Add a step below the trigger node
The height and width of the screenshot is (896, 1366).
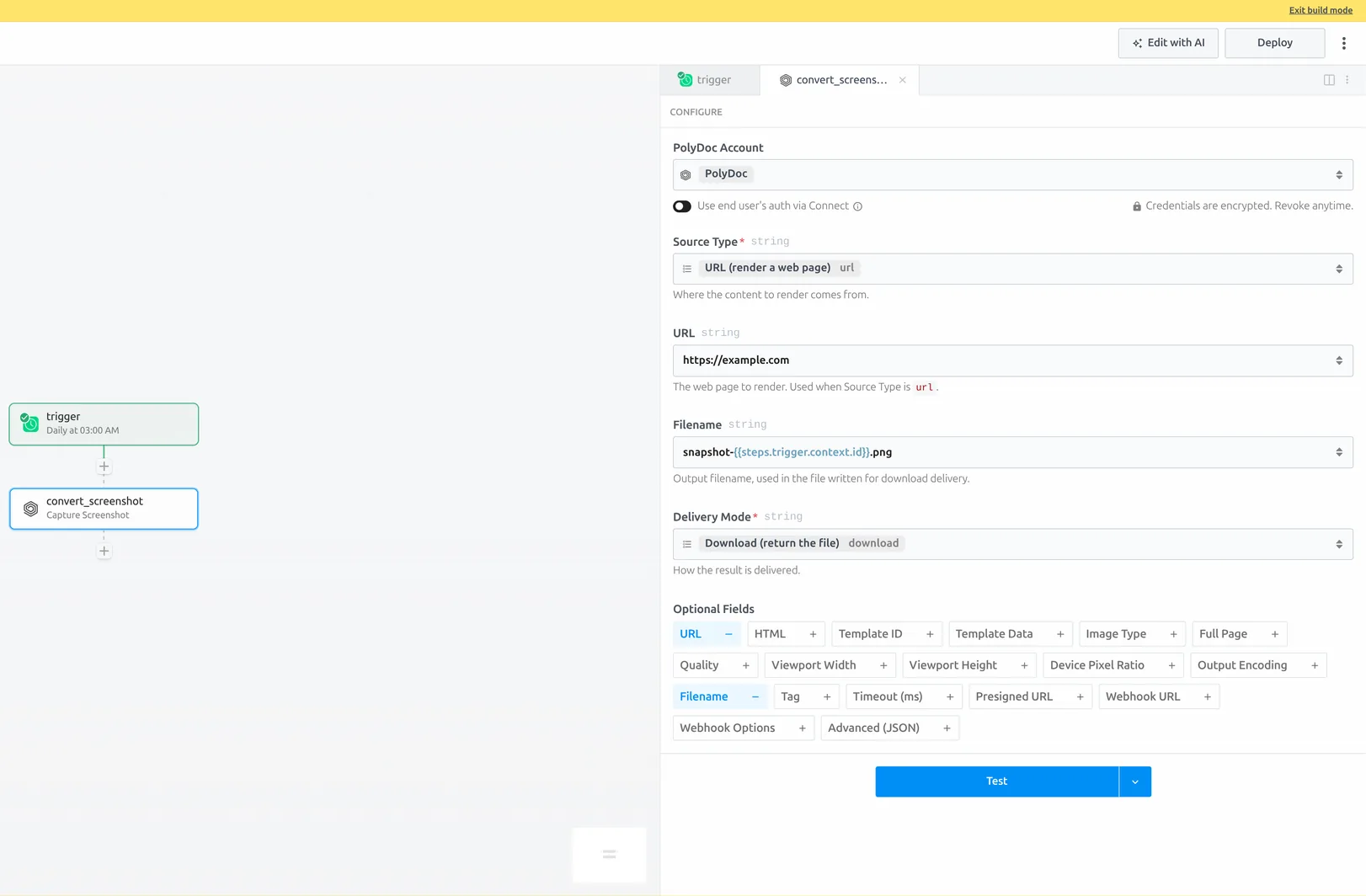pyautogui.click(x=104, y=467)
